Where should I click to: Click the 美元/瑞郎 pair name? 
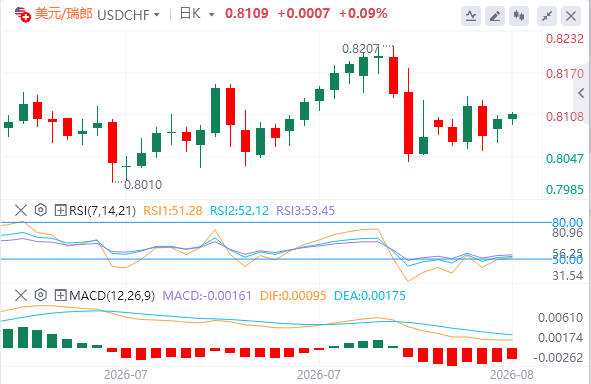[64, 14]
